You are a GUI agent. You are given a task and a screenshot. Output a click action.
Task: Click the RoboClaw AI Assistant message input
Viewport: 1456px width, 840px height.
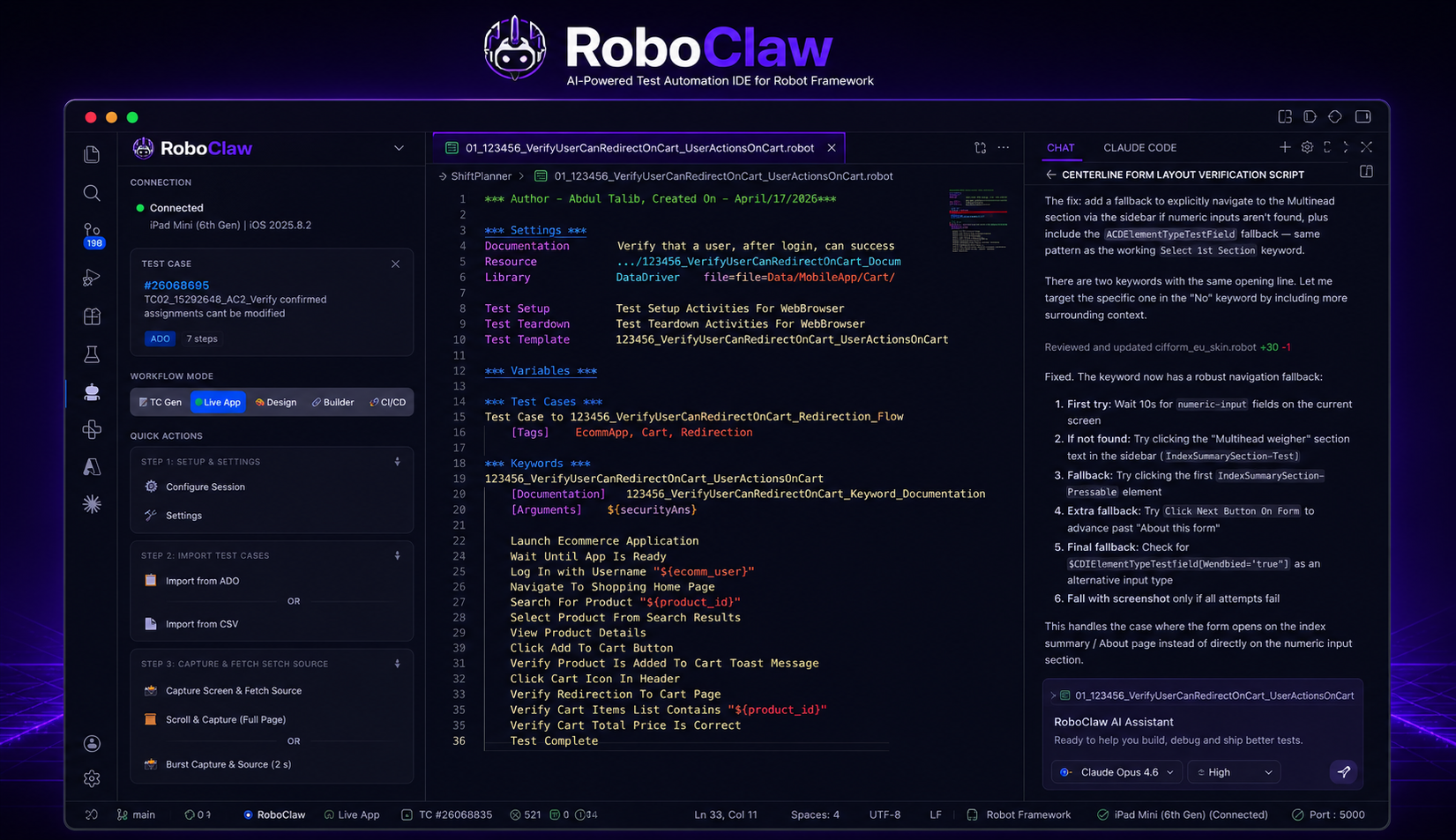(1202, 731)
